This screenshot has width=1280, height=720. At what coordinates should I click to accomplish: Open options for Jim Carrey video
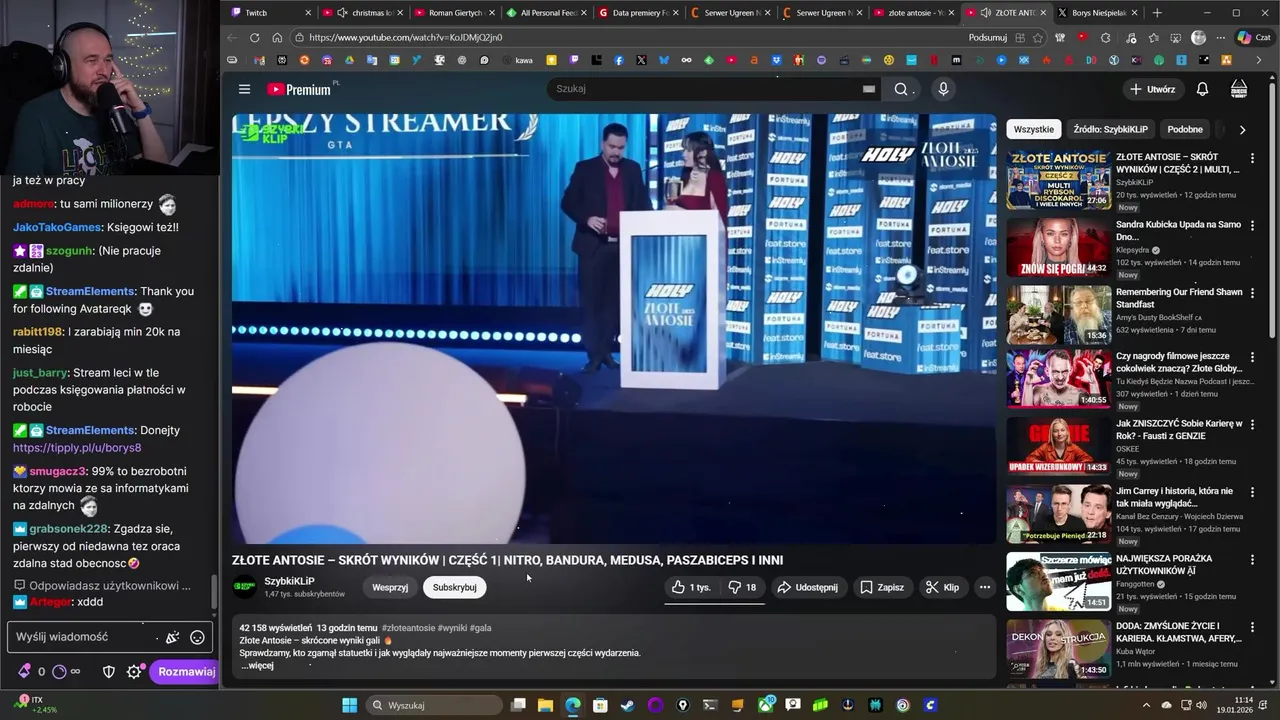tap(1252, 492)
